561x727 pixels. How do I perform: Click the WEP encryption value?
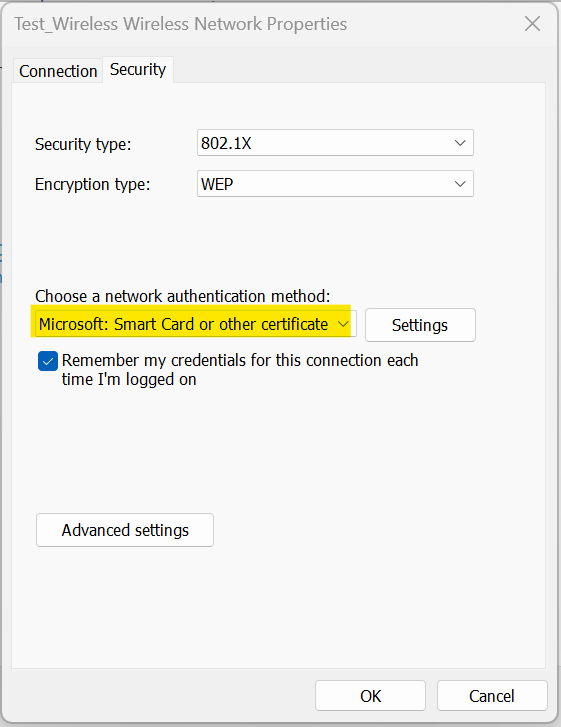coord(217,184)
